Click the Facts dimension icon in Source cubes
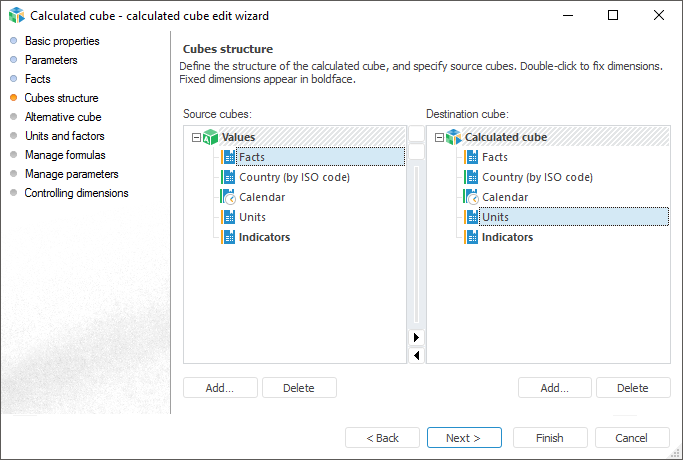Viewport: 683px width, 460px height. click(228, 157)
